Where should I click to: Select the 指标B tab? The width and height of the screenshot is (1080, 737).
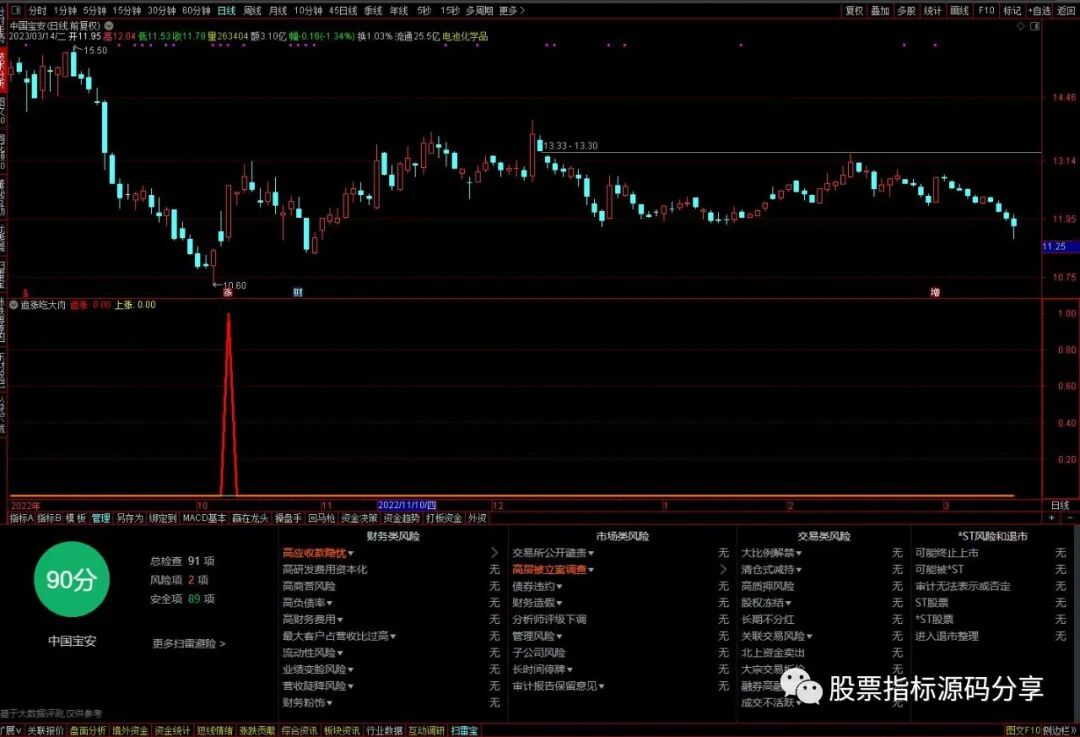point(49,518)
